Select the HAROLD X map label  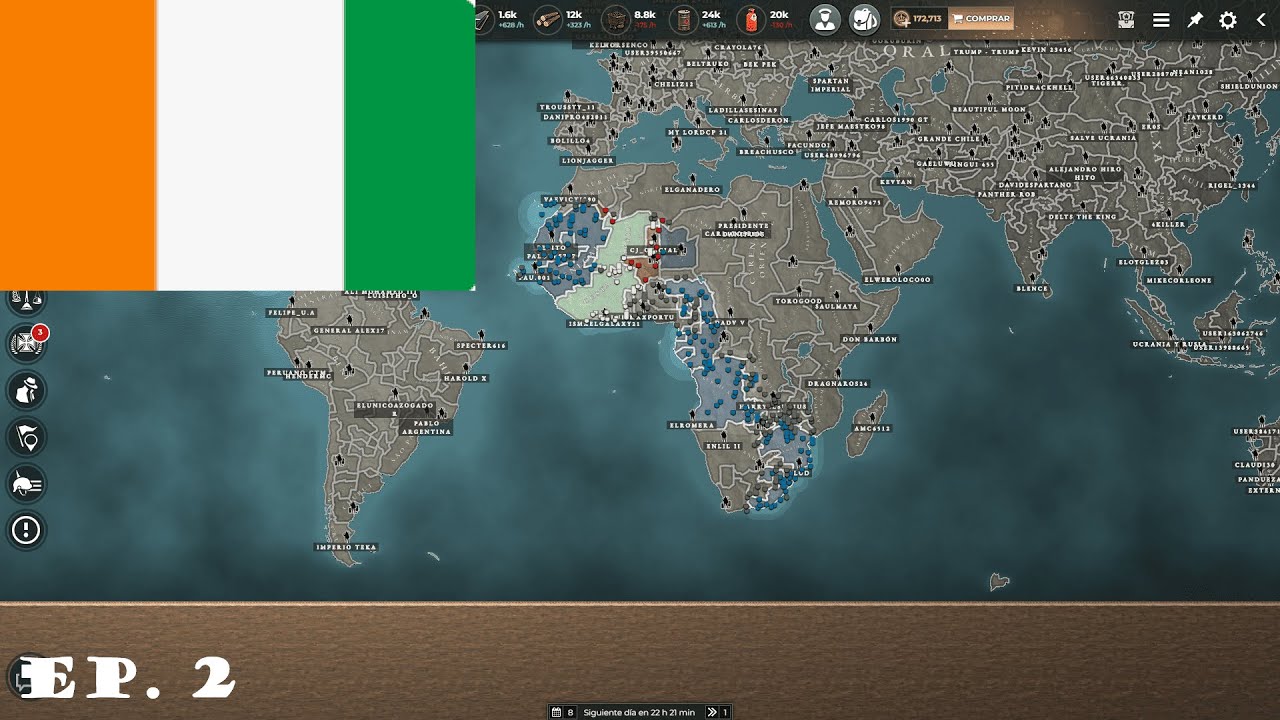466,379
